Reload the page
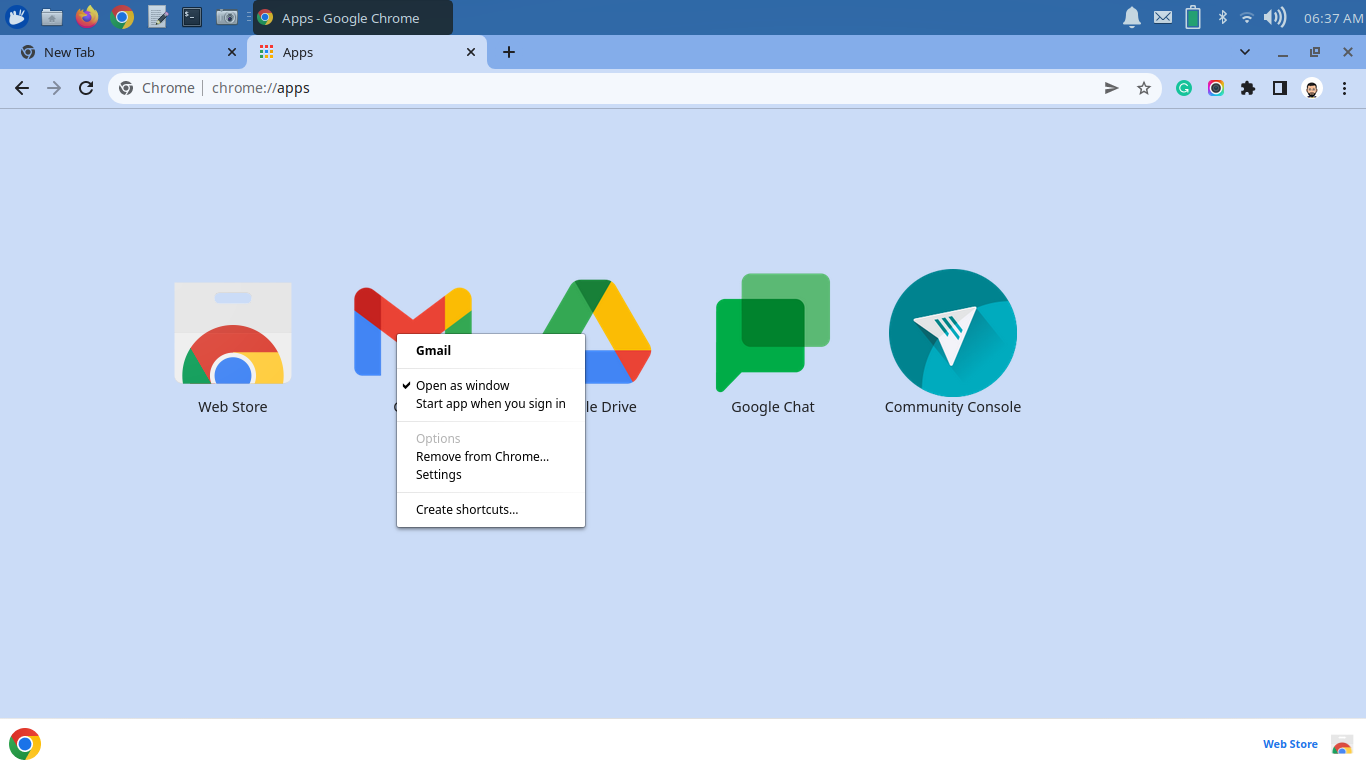 pyautogui.click(x=86, y=88)
